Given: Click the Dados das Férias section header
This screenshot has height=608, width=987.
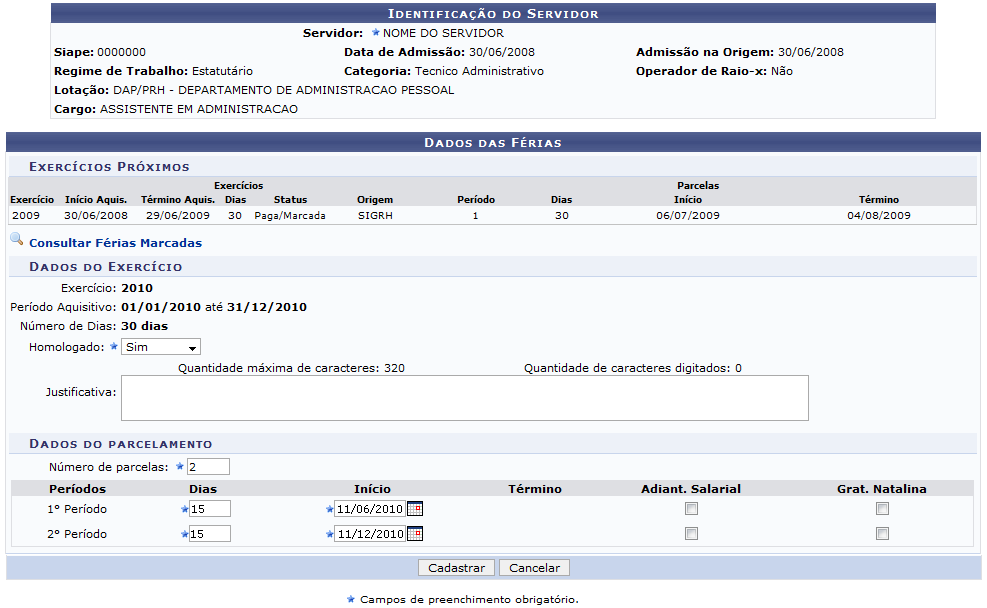Looking at the screenshot, I should (x=493, y=143).
